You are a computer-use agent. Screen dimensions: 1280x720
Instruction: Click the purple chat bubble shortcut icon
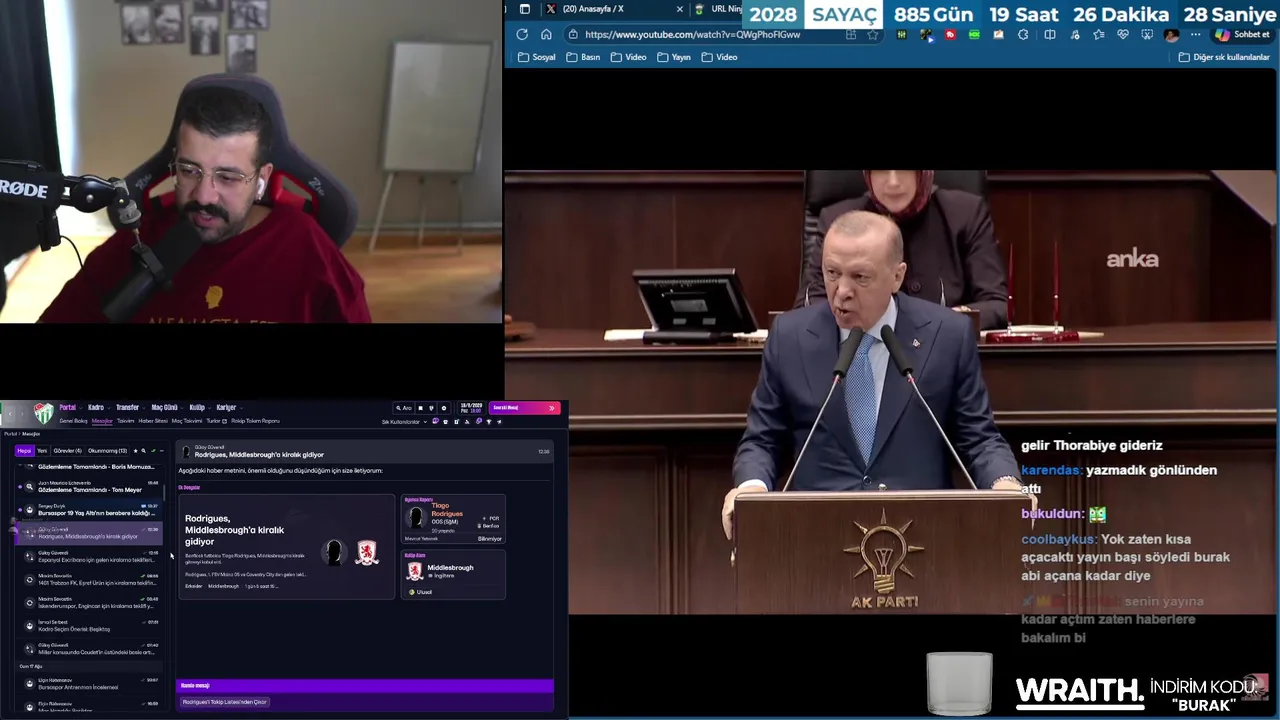click(435, 421)
